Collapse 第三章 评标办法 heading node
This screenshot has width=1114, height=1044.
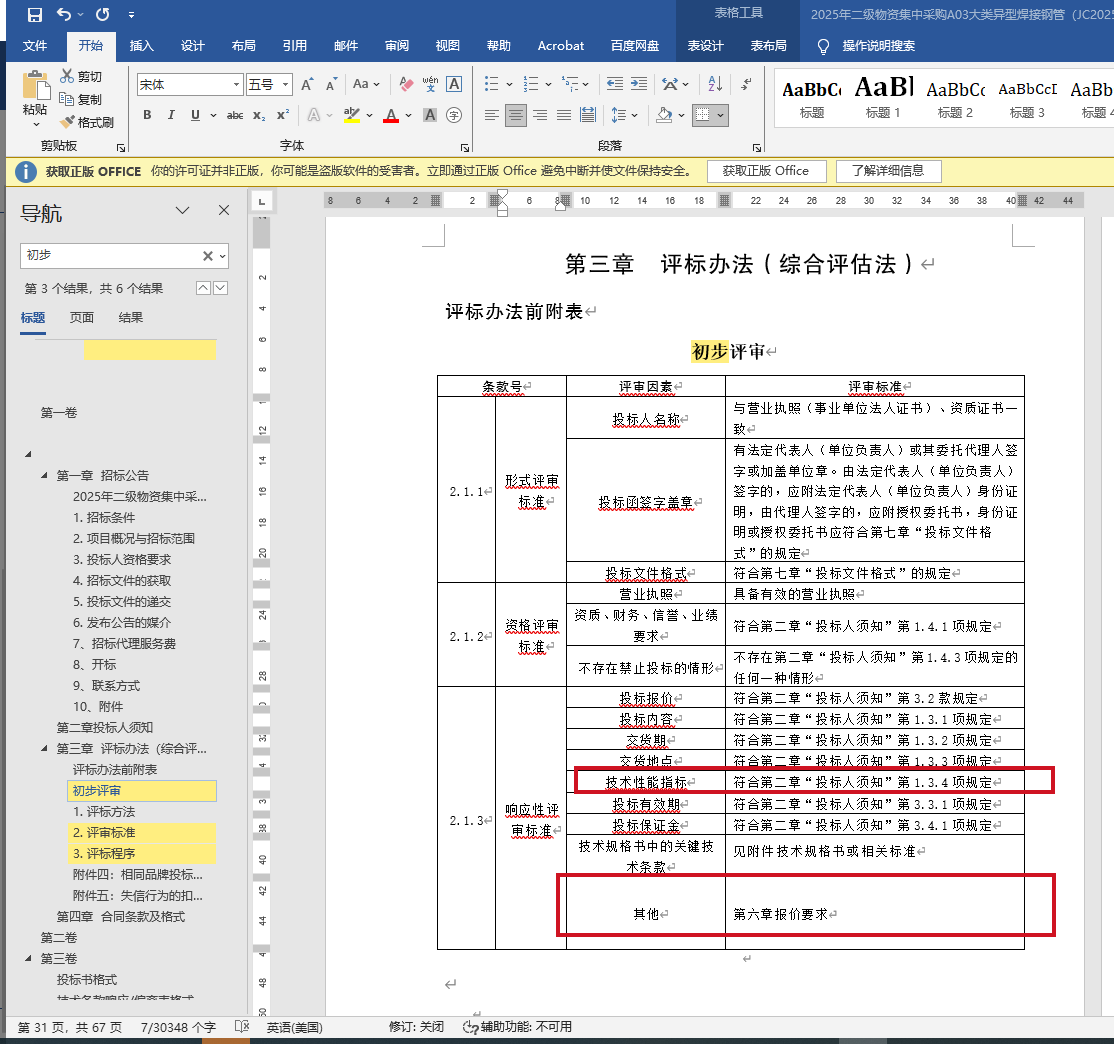point(44,748)
